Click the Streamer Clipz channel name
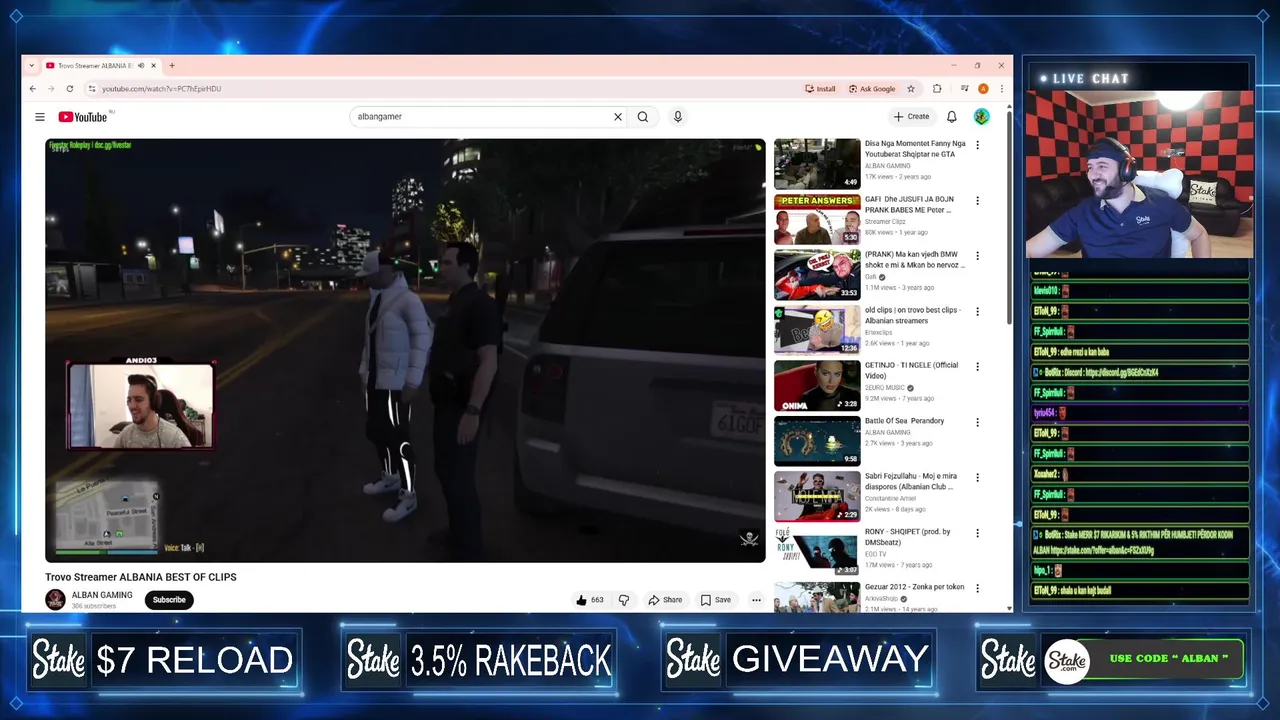The width and height of the screenshot is (1280, 720). click(886, 221)
